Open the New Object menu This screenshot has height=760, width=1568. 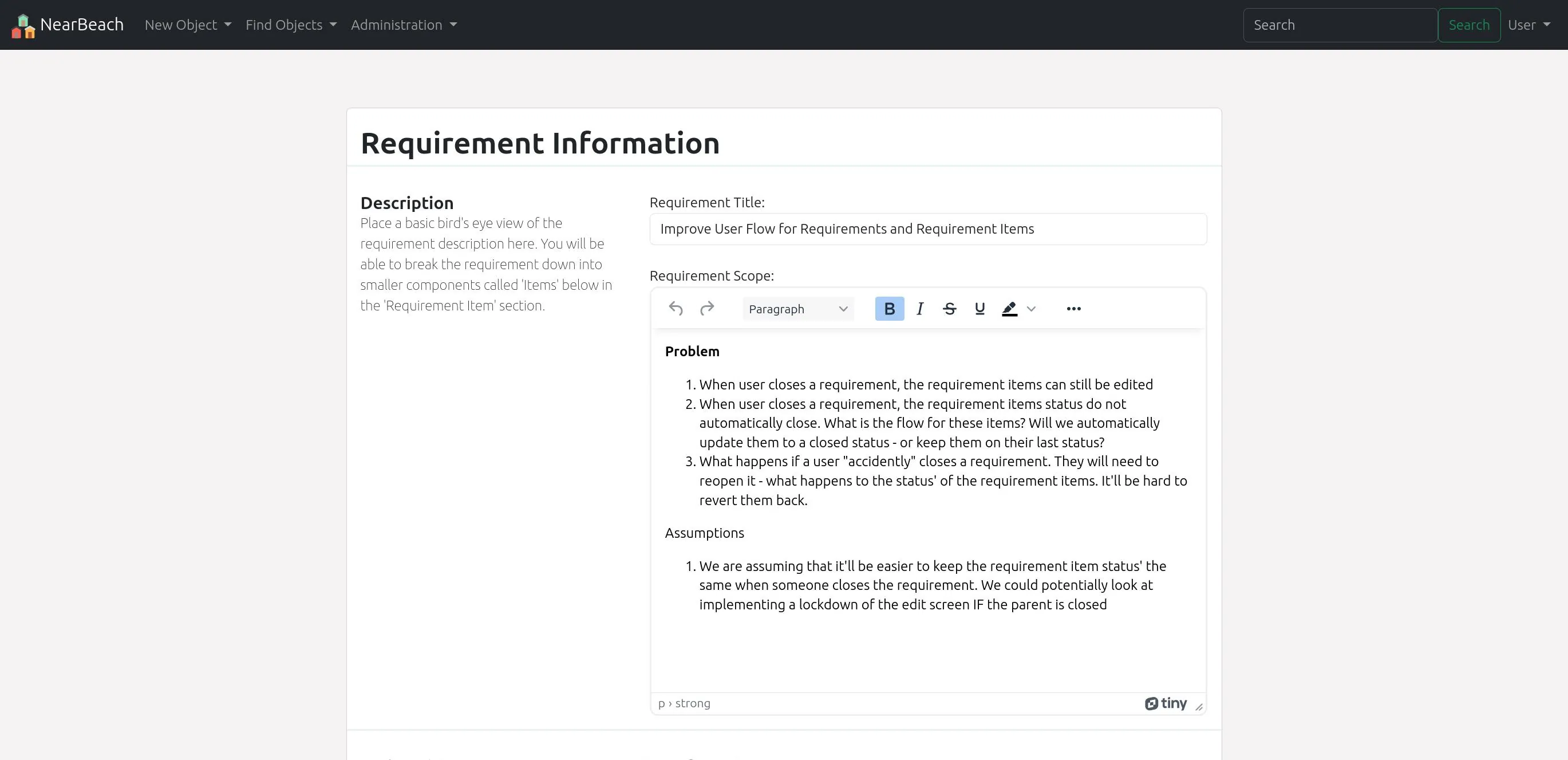187,25
